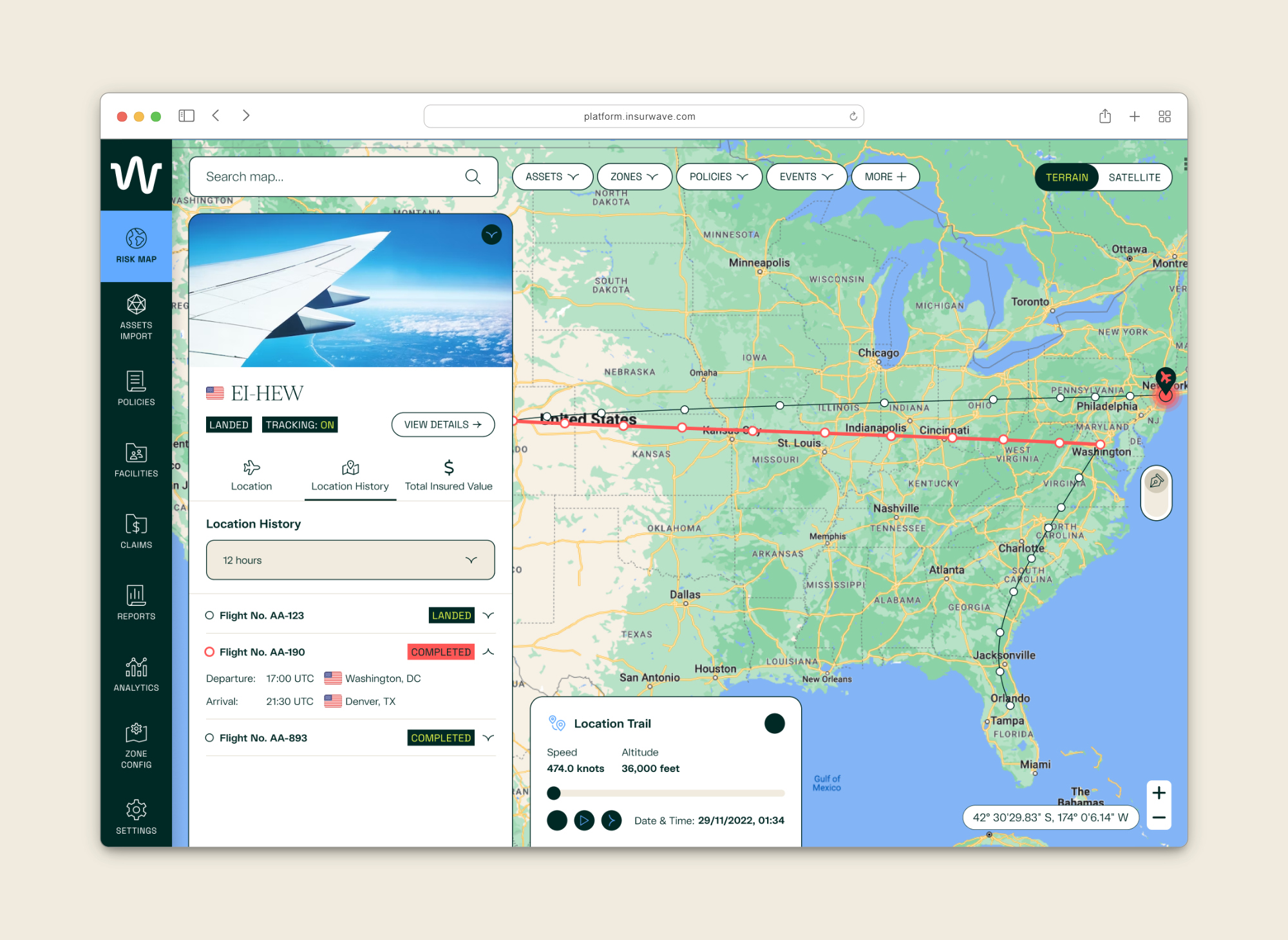The height and width of the screenshot is (940, 1288).
Task: Click the aircraft wing thumbnail image
Action: click(350, 290)
